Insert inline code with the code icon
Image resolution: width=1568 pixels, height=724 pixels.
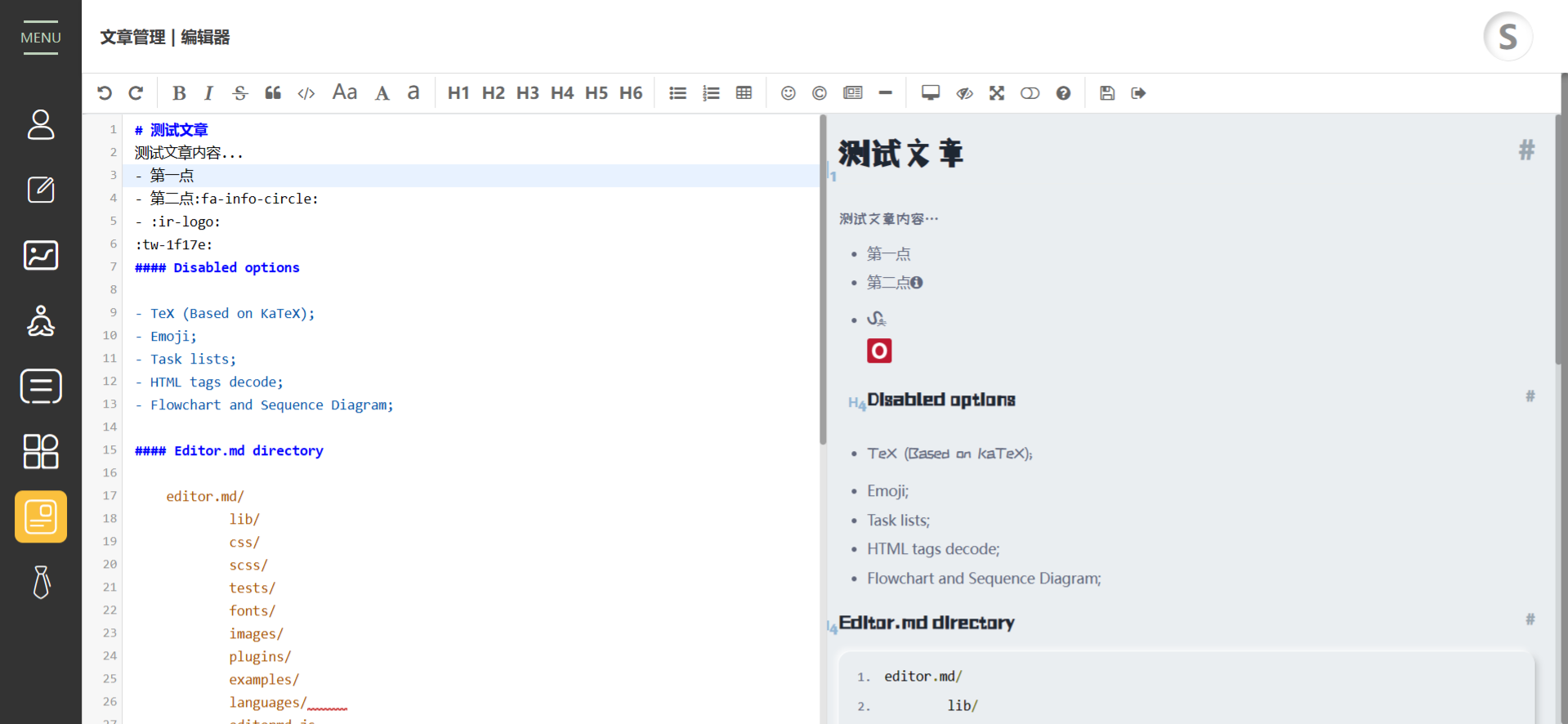tap(306, 93)
